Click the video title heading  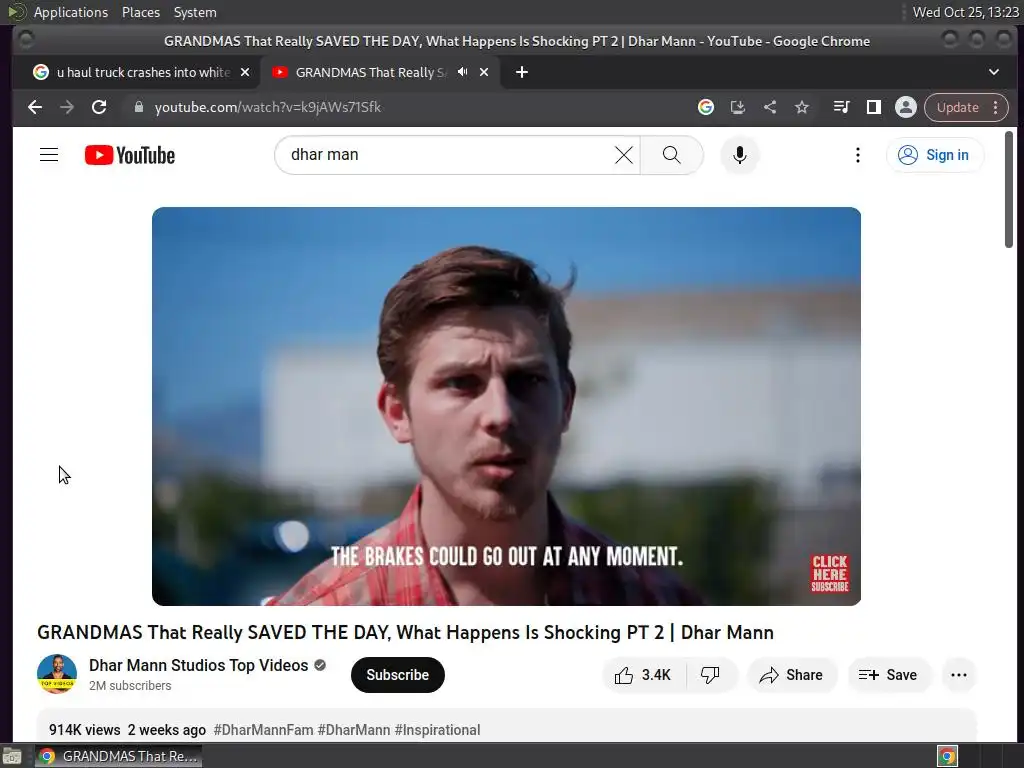click(x=406, y=632)
